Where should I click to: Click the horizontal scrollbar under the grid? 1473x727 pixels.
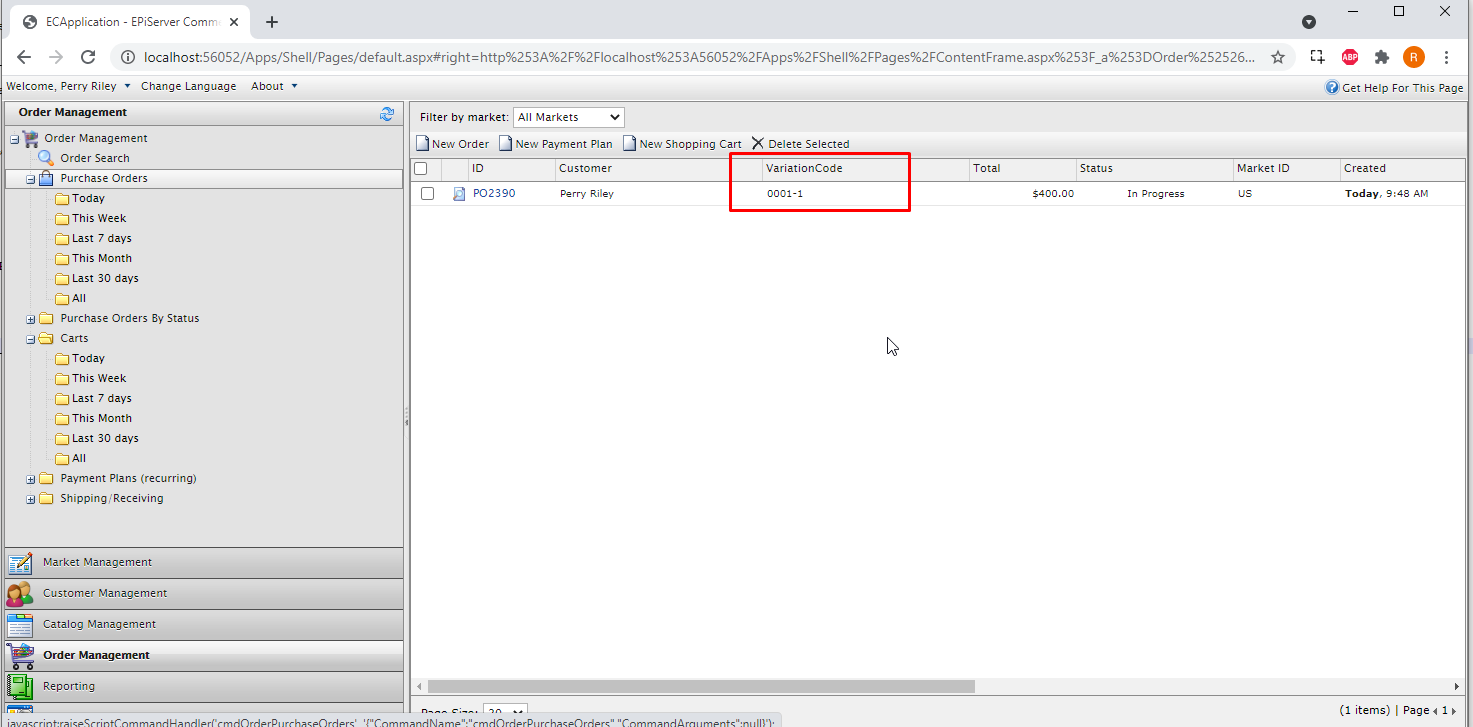[x=700, y=687]
